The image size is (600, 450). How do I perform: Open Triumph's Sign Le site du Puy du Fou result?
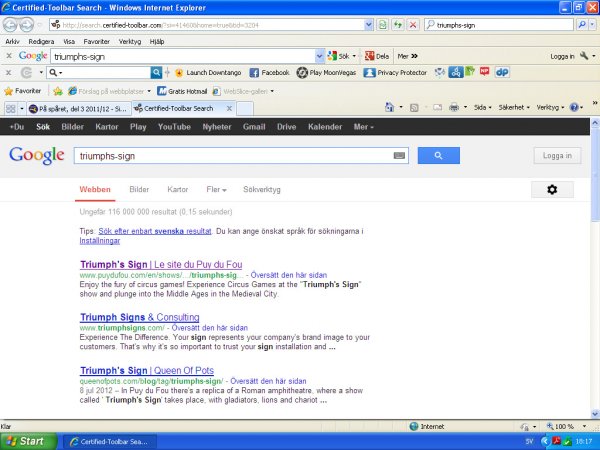[x=161, y=264]
